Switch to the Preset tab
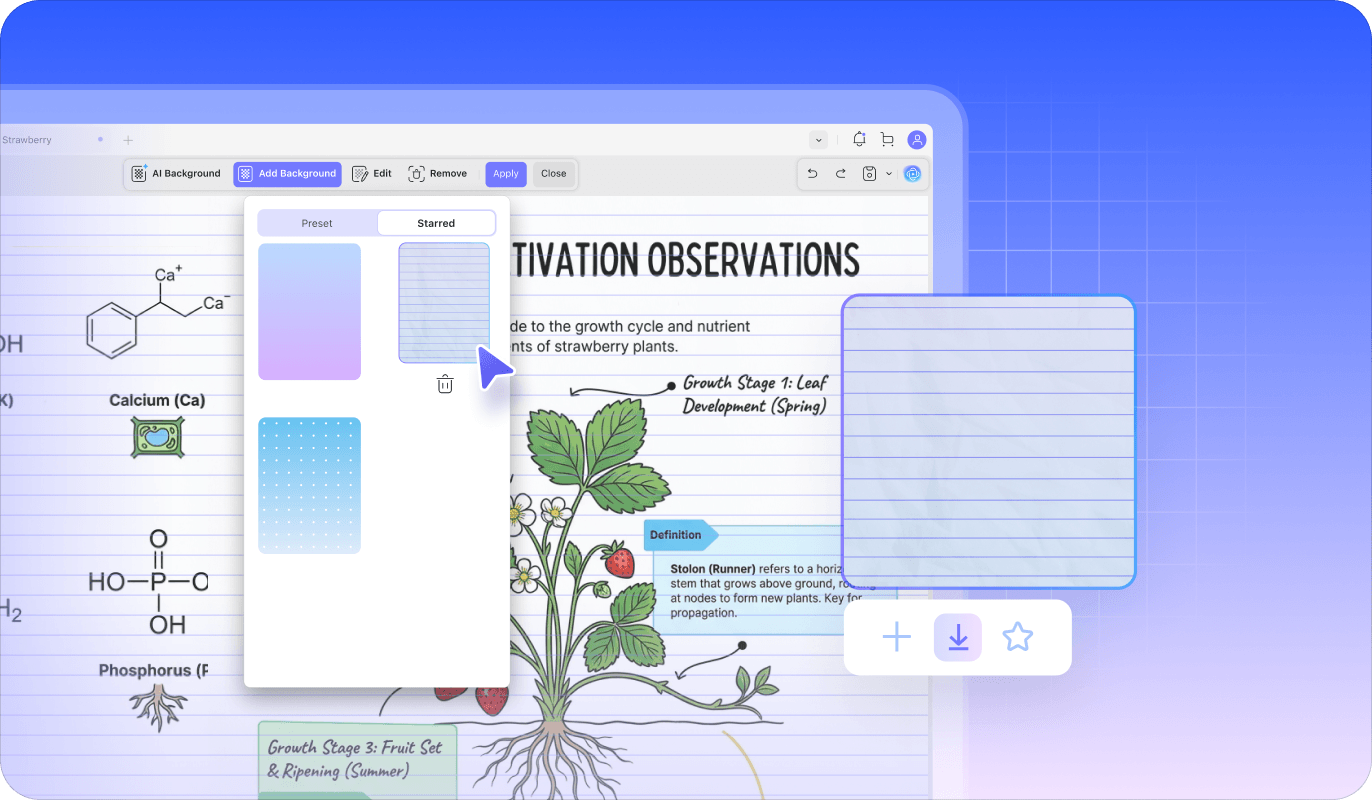 click(x=317, y=223)
